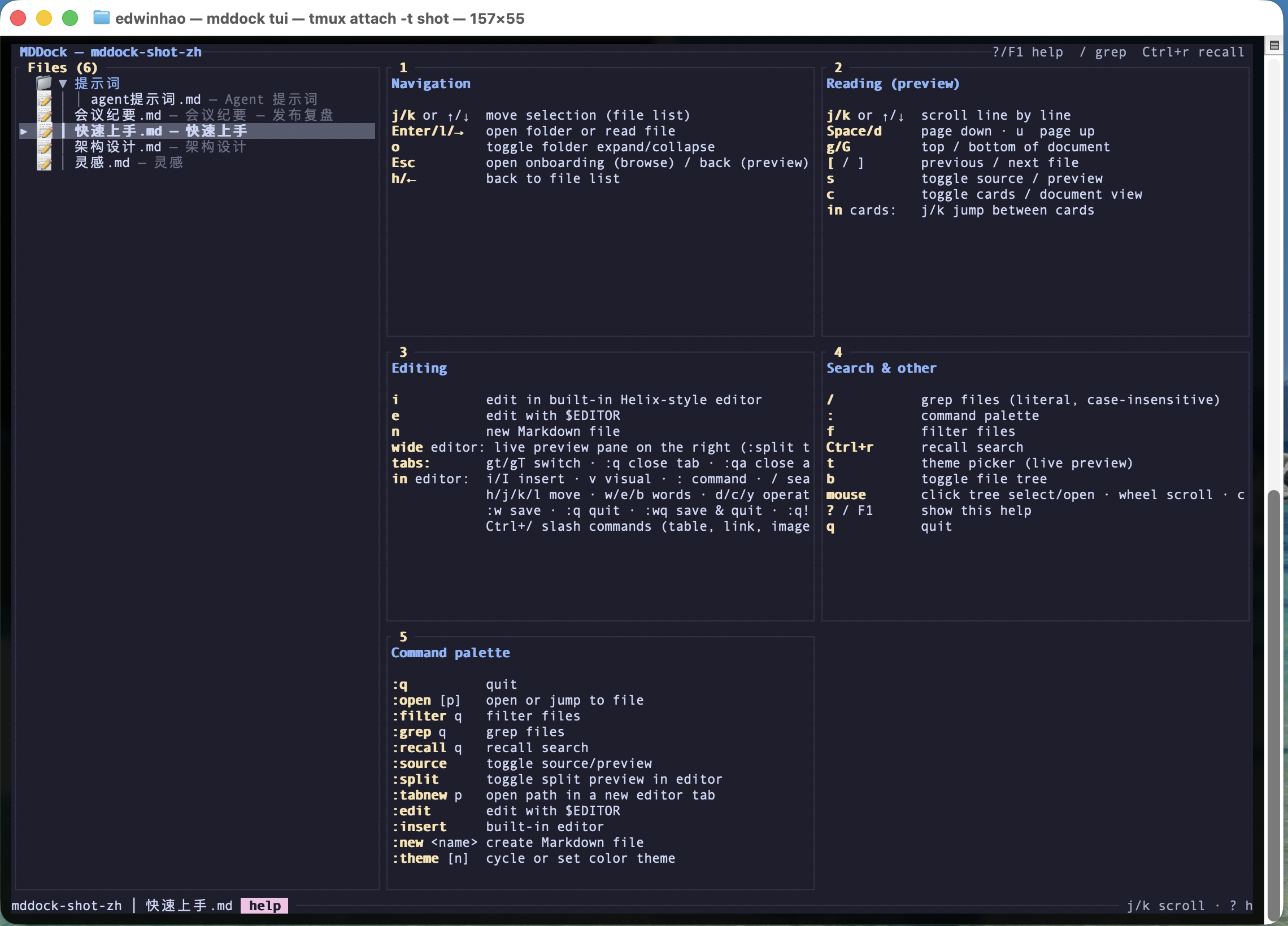Click the Reading (preview) card heading
The image size is (1288, 926).
(x=893, y=84)
